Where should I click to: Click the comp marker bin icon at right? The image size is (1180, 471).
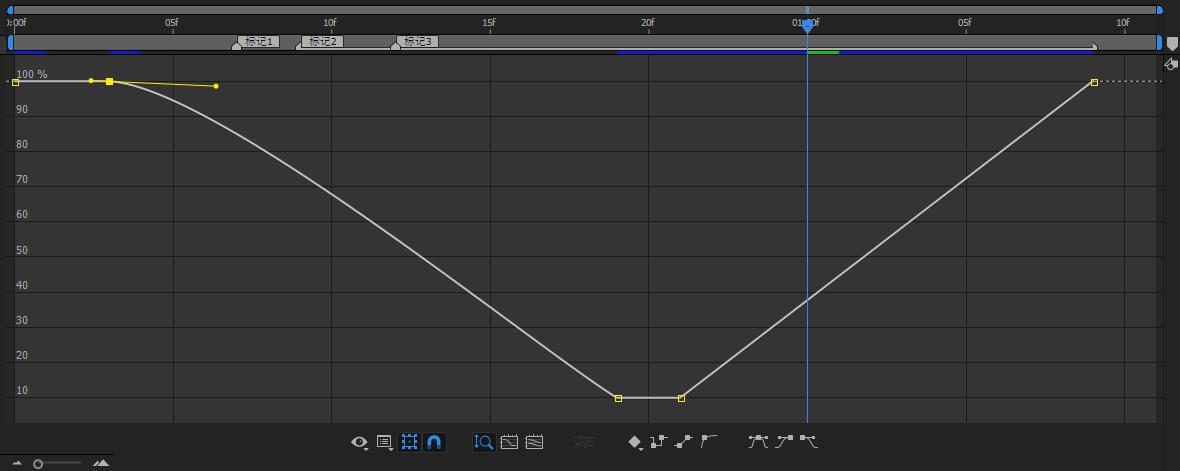(x=1172, y=44)
